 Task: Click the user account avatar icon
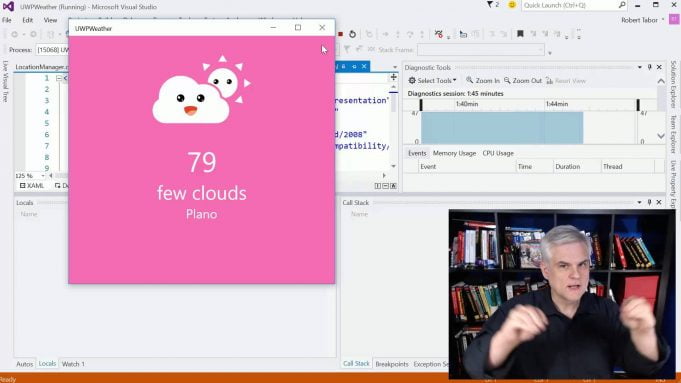pyautogui.click(x=674, y=20)
